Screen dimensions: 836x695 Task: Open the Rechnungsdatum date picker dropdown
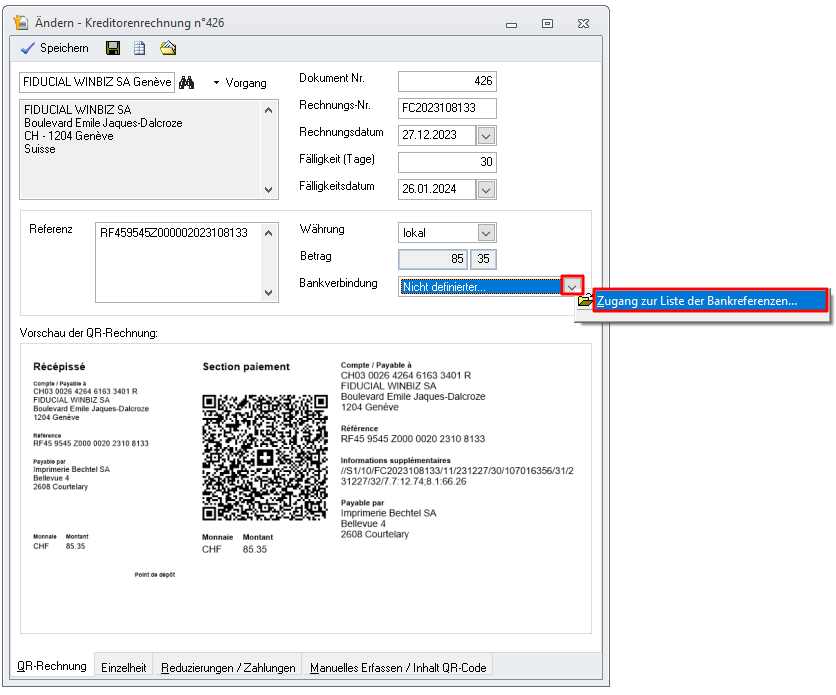(485, 135)
